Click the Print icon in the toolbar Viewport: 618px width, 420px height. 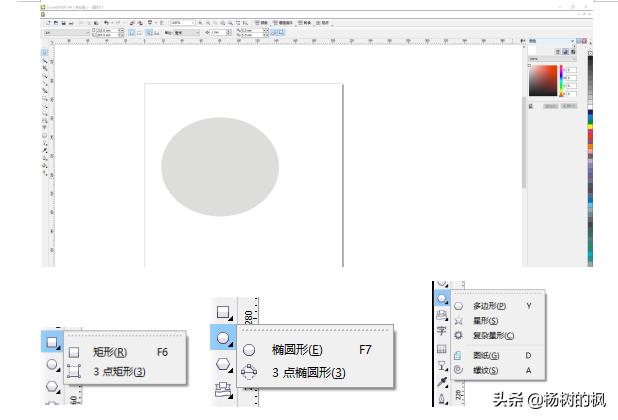coord(71,23)
